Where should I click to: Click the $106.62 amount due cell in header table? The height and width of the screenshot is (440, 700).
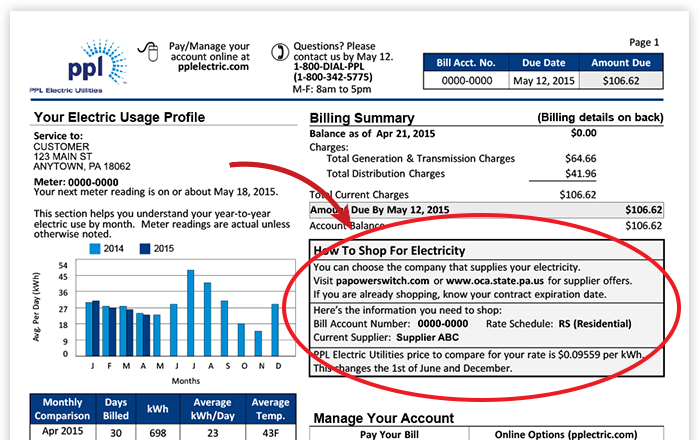pyautogui.click(x=621, y=81)
